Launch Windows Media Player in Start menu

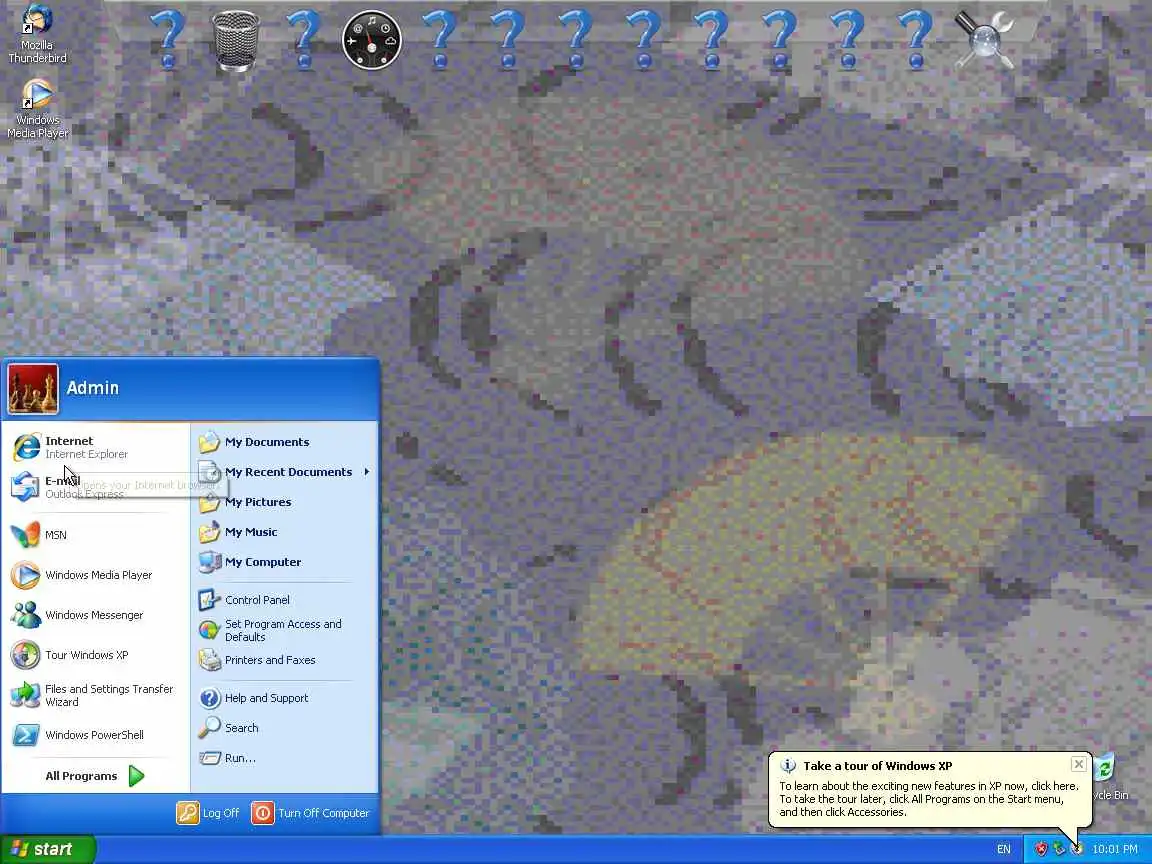(x=96, y=575)
